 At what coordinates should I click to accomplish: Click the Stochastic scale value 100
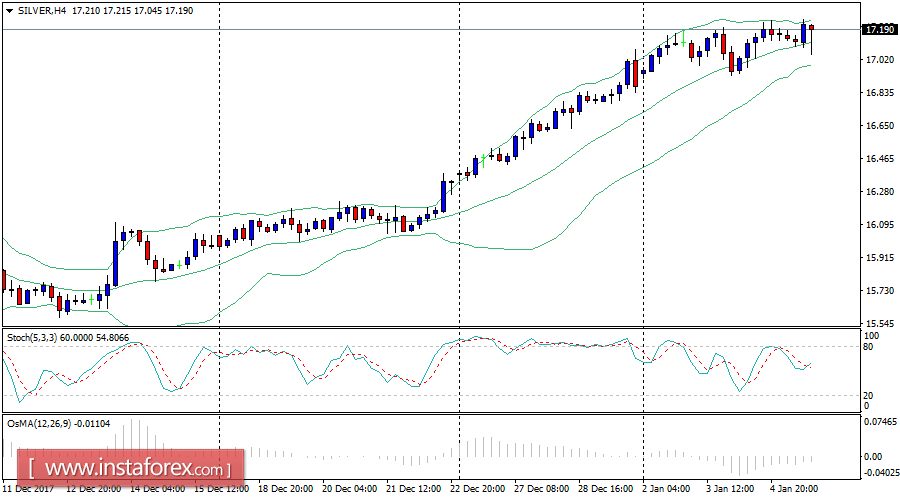click(x=871, y=336)
